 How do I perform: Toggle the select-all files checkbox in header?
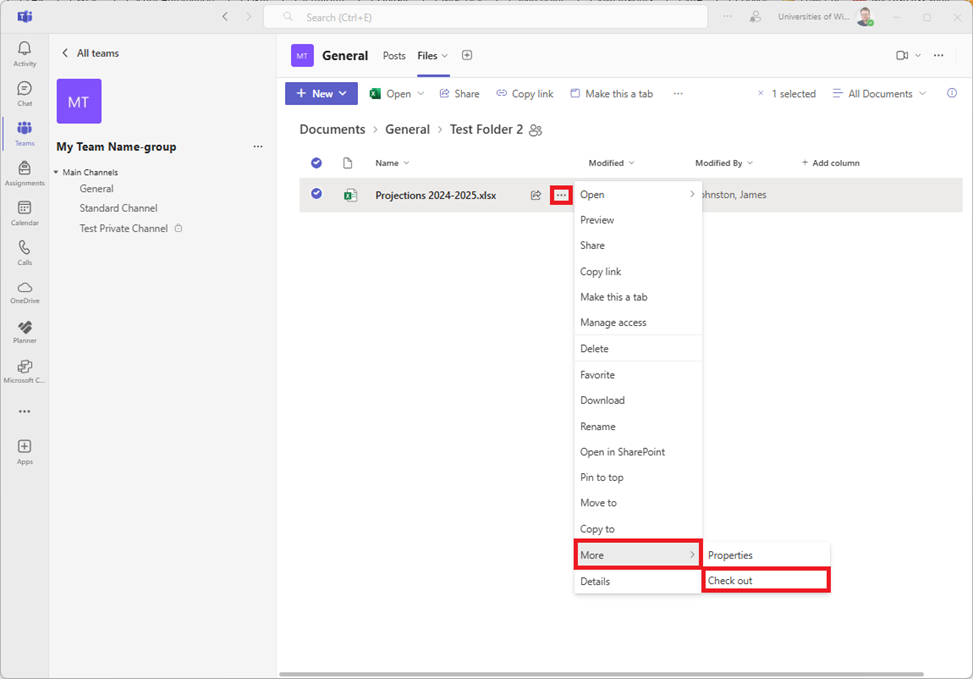coord(317,163)
